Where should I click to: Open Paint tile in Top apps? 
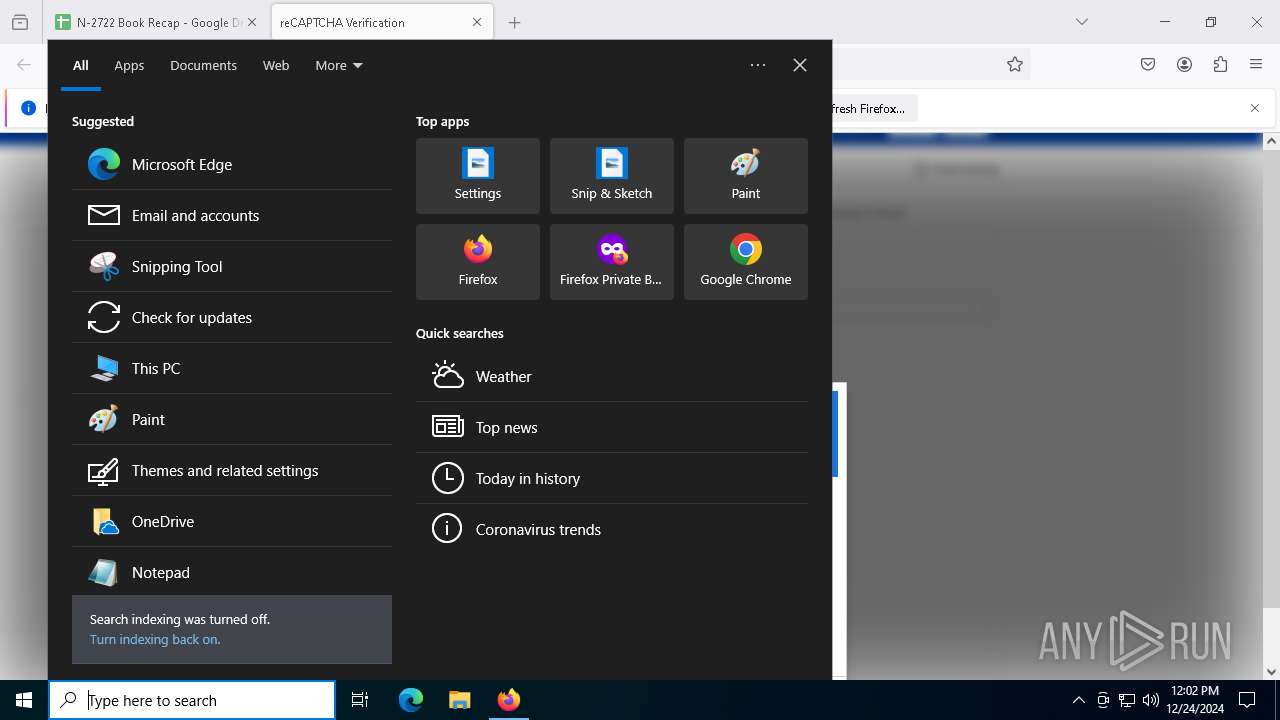pyautogui.click(x=746, y=176)
